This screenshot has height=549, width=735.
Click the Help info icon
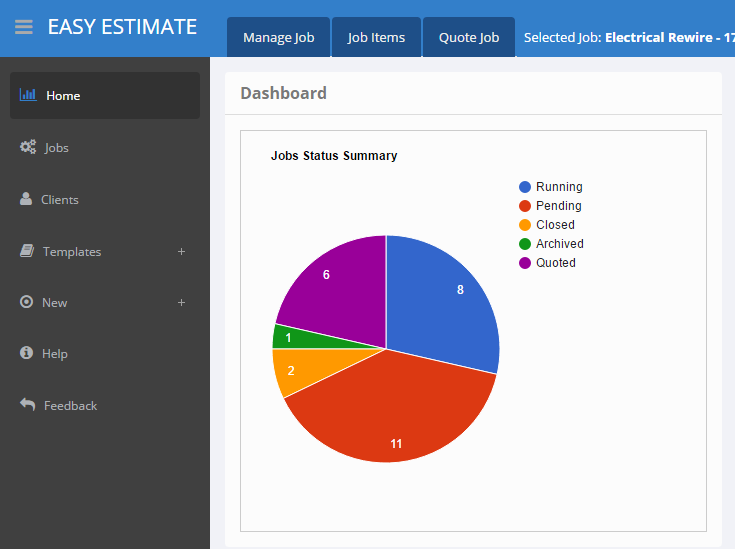[x=27, y=353]
